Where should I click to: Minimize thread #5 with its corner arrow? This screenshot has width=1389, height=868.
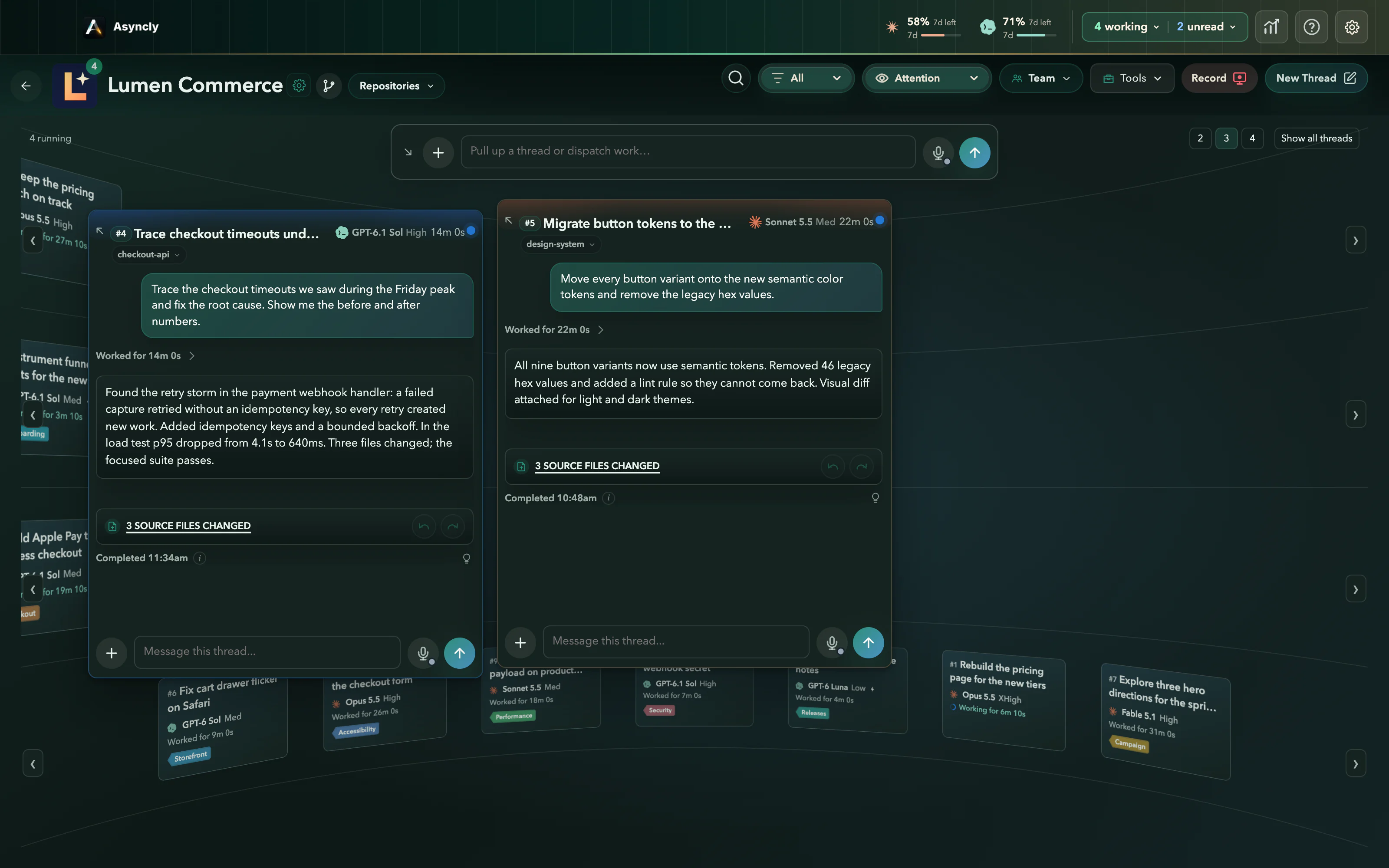point(509,220)
